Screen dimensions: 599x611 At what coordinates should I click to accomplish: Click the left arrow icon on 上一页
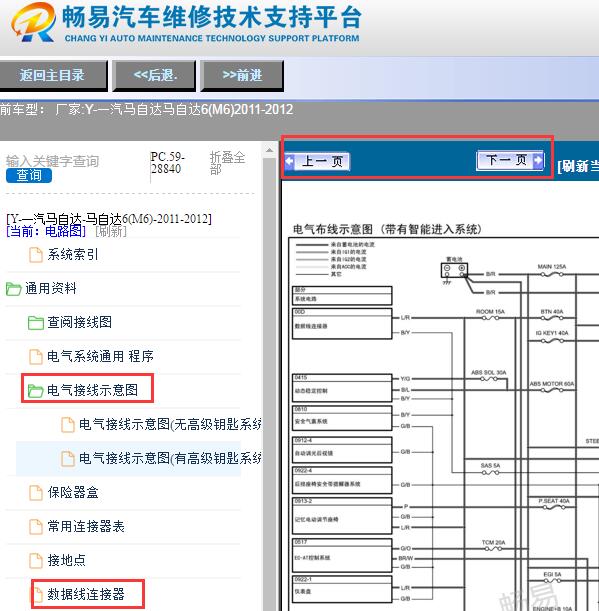click(x=290, y=161)
